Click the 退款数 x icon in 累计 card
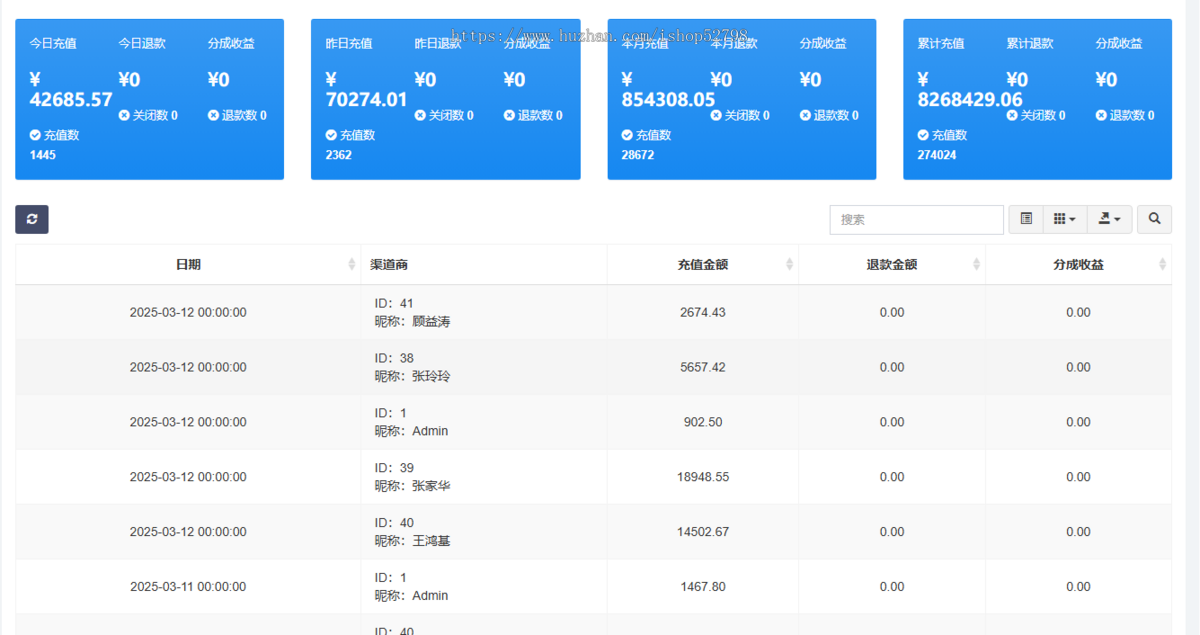 1101,115
